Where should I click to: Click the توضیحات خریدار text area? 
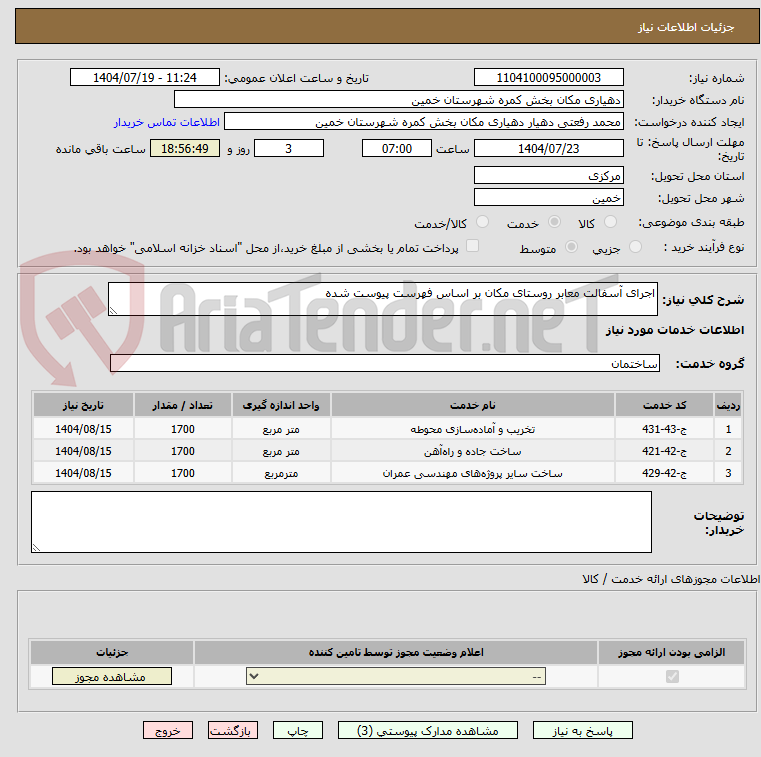(x=341, y=522)
